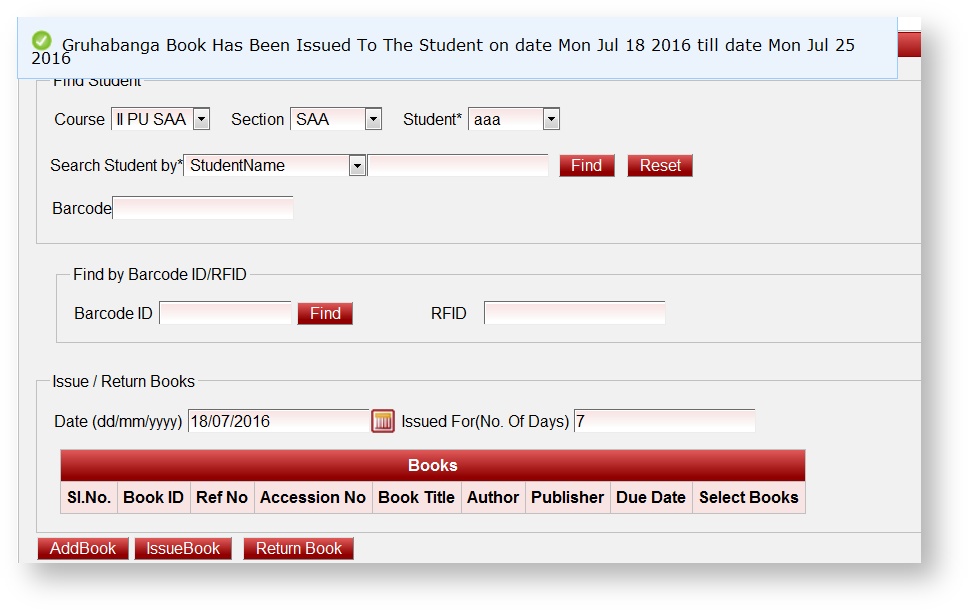Click the green success checkmark icon
The image size is (969, 611).
pos(42,40)
